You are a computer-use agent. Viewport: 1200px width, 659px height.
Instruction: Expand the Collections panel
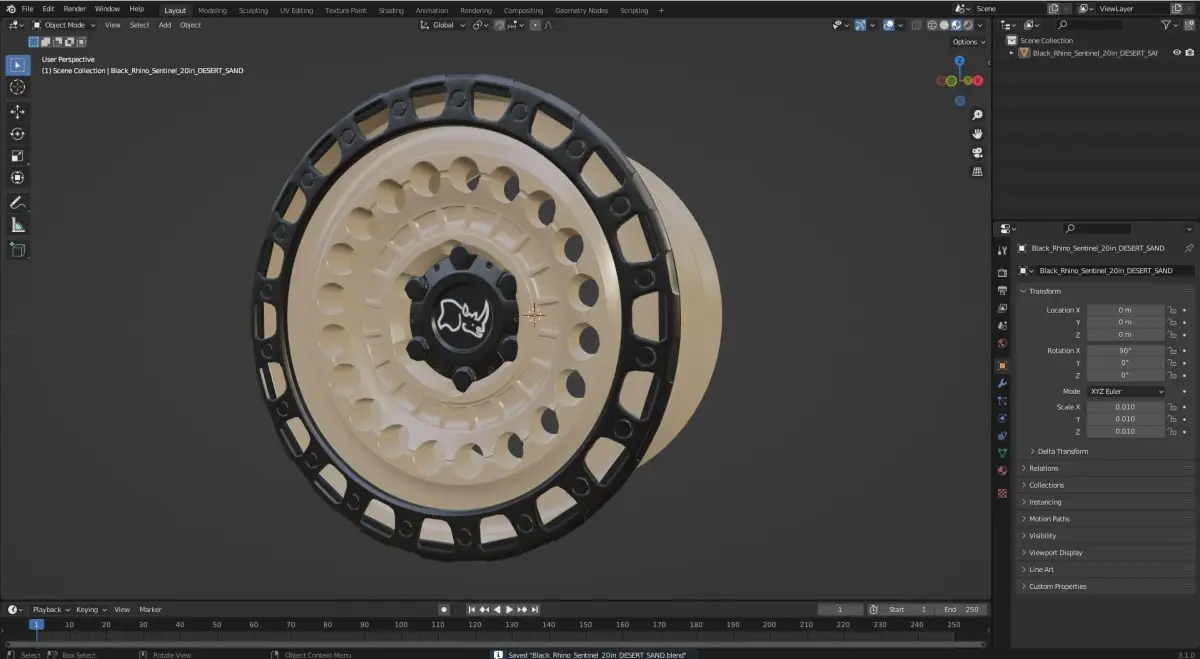pos(1046,485)
